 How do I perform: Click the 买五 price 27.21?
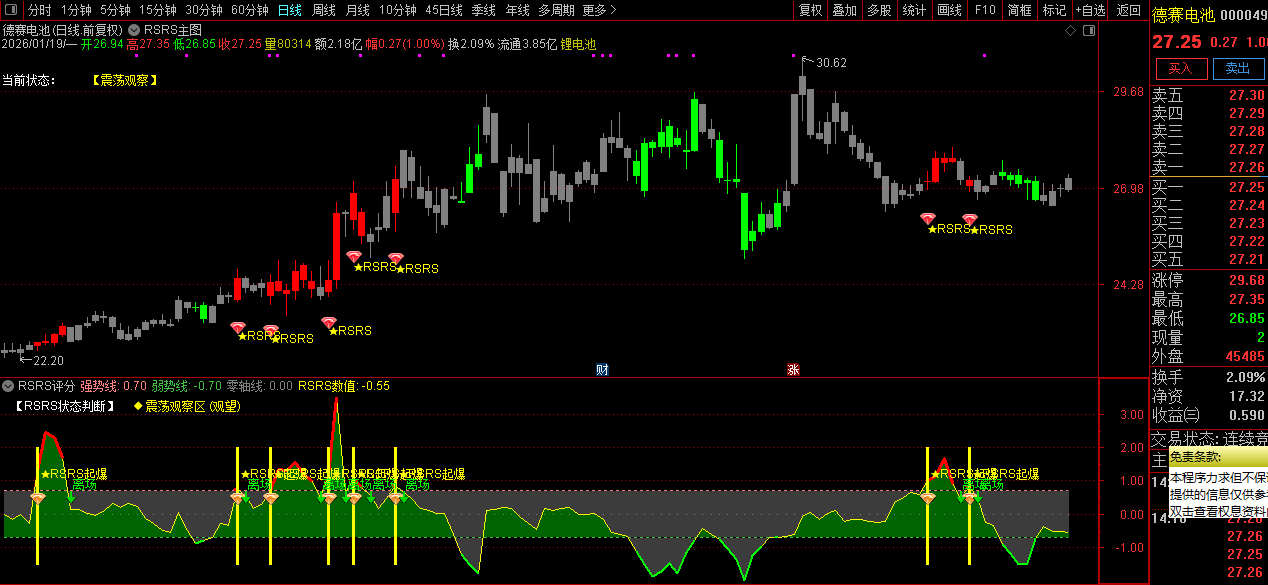coord(1247,259)
